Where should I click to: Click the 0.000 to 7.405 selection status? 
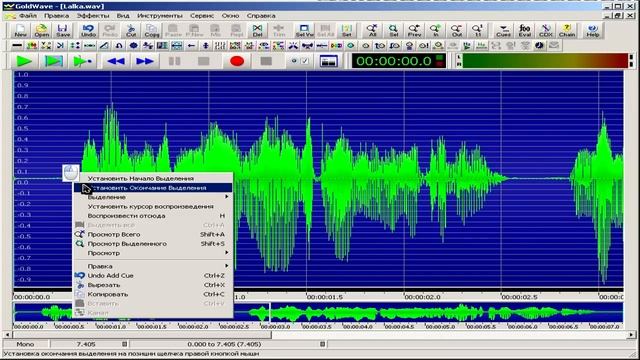(224, 344)
